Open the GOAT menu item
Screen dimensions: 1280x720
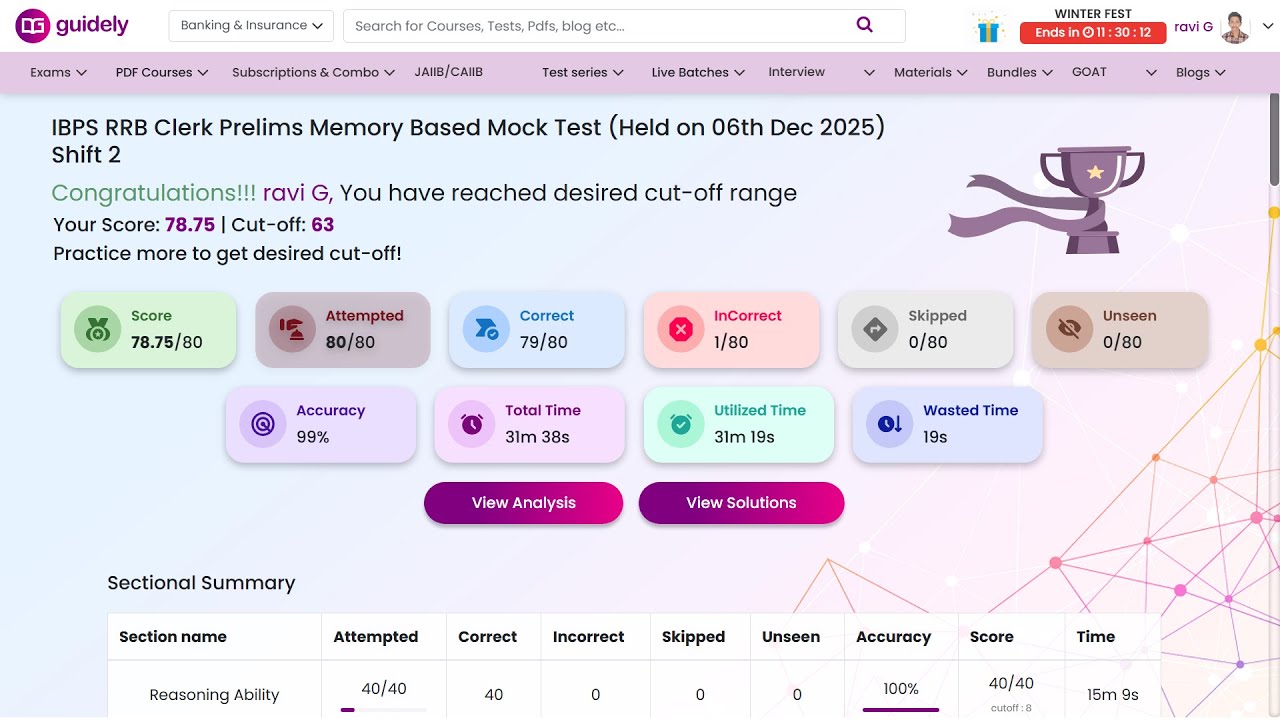coord(1089,72)
